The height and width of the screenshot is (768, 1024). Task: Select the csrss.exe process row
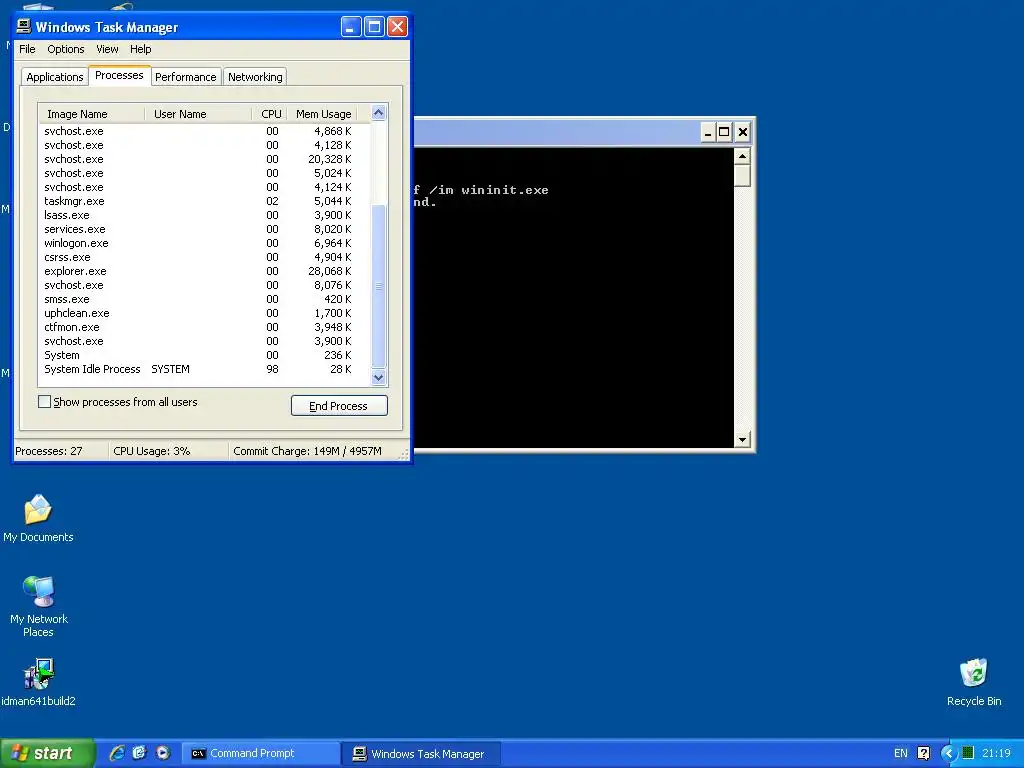pos(204,257)
